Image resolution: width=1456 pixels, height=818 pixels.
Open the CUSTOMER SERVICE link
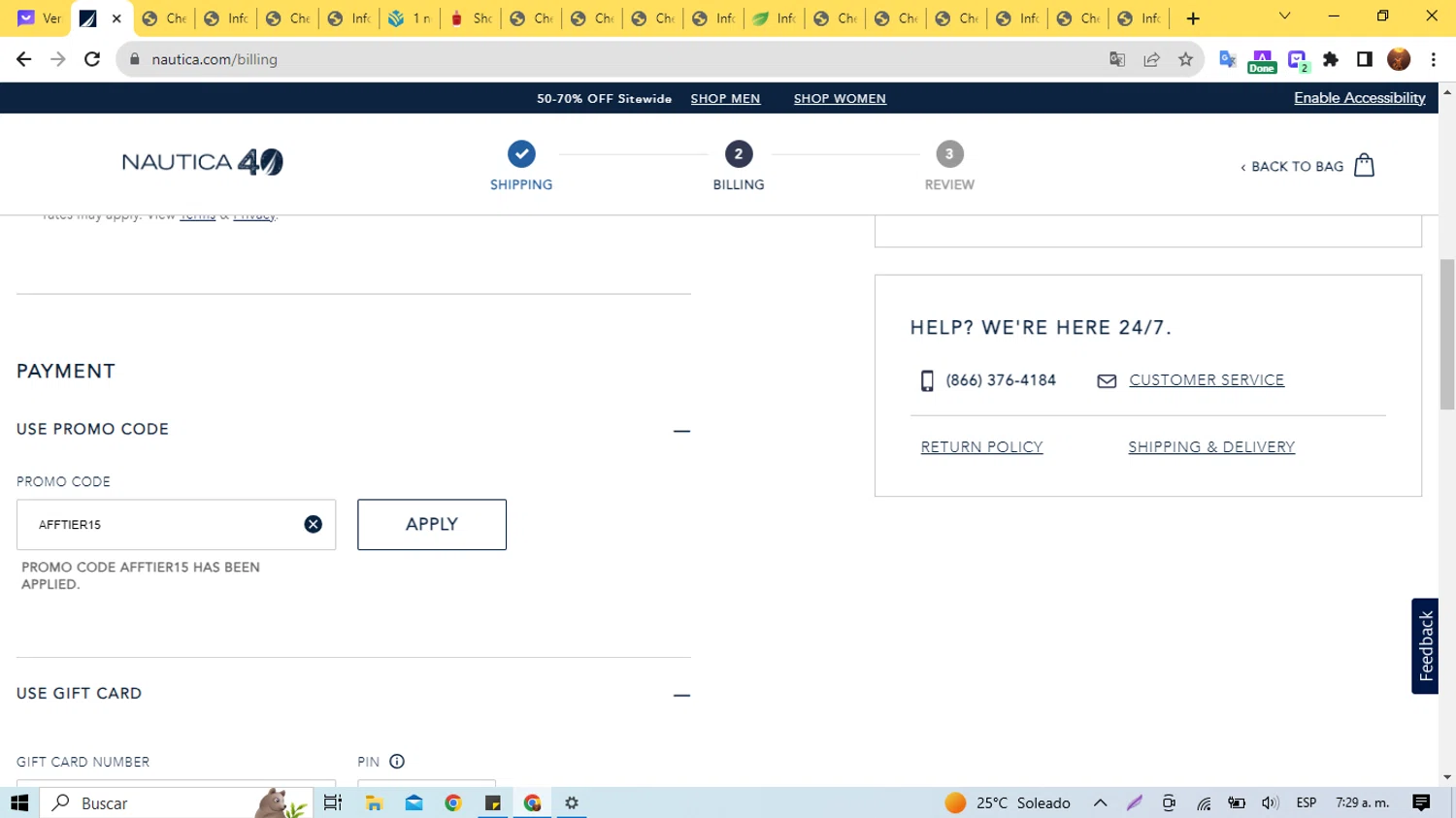pyautogui.click(x=1207, y=380)
